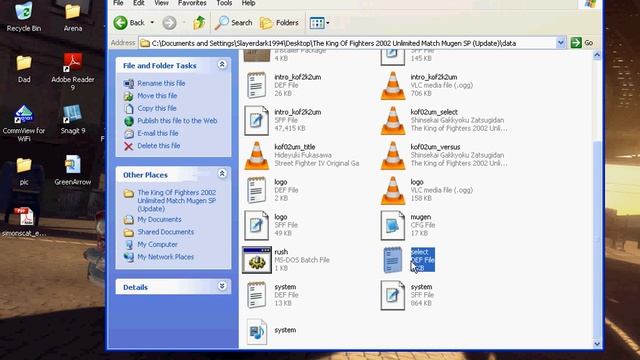
Task: Click E-mail this file
Action: coord(158,133)
